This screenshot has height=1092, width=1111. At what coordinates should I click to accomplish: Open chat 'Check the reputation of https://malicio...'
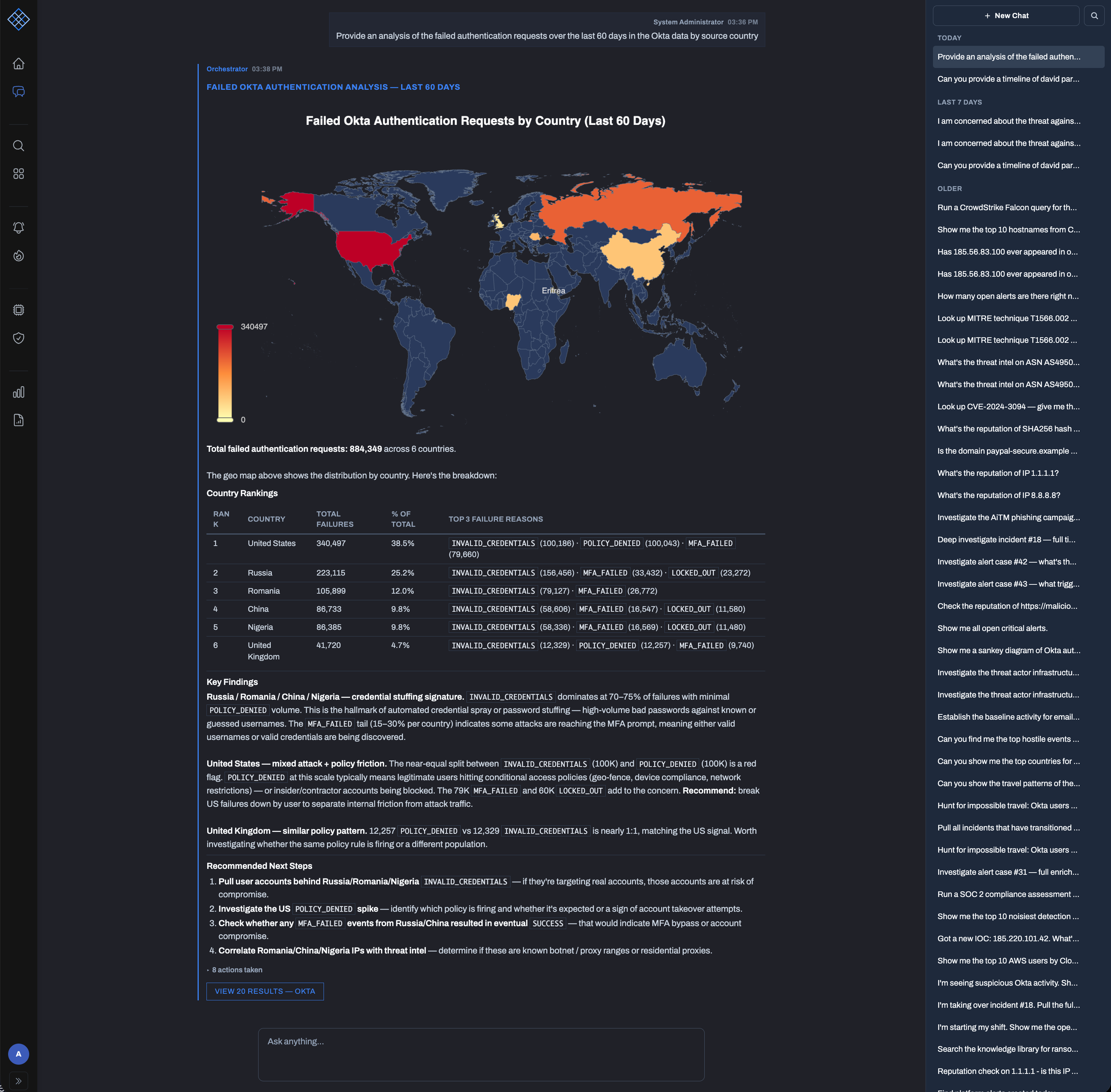(x=1018, y=607)
